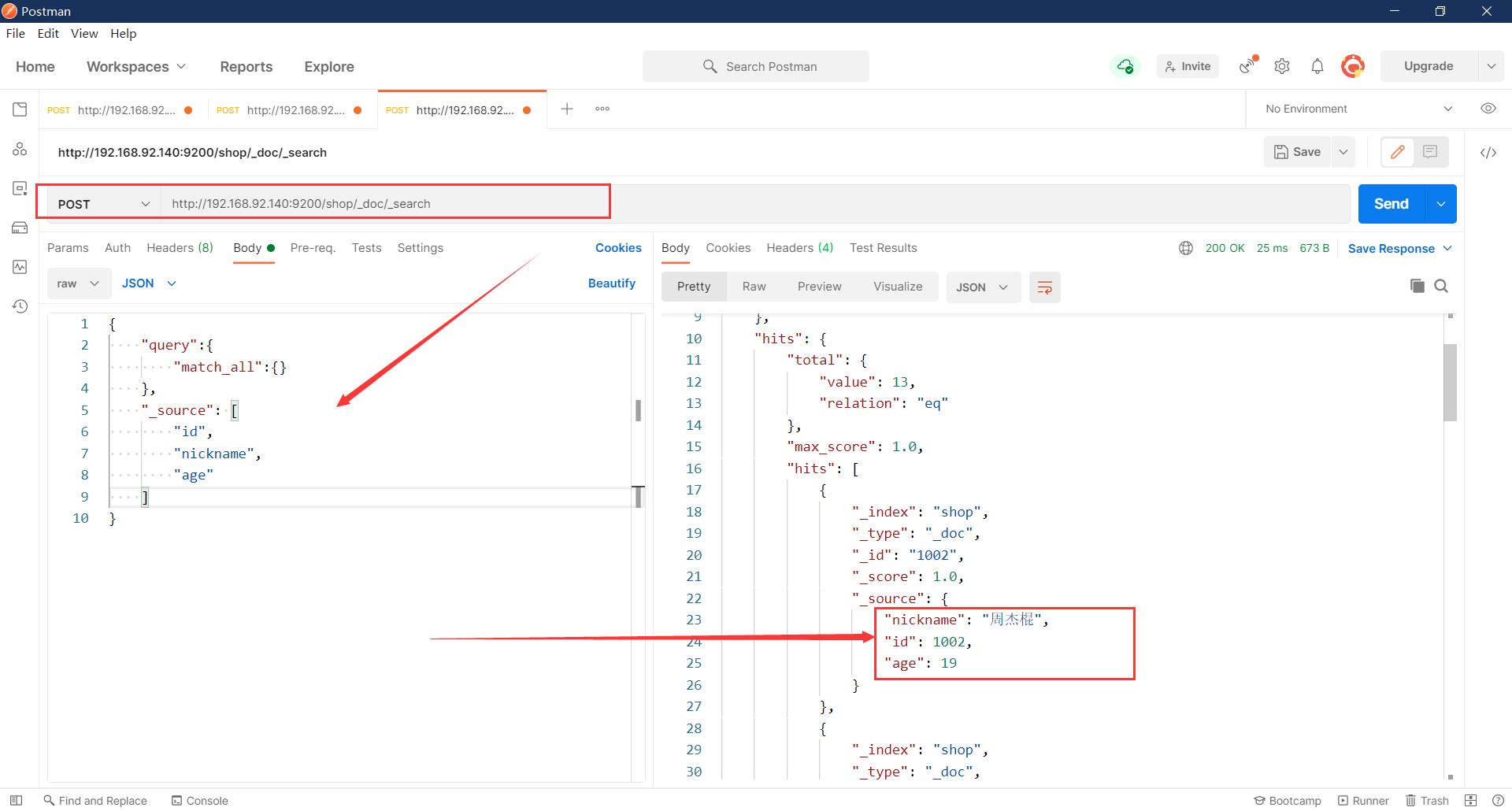Viewport: 1512px width, 811px height.
Task: Open the File menu
Action: point(16,33)
